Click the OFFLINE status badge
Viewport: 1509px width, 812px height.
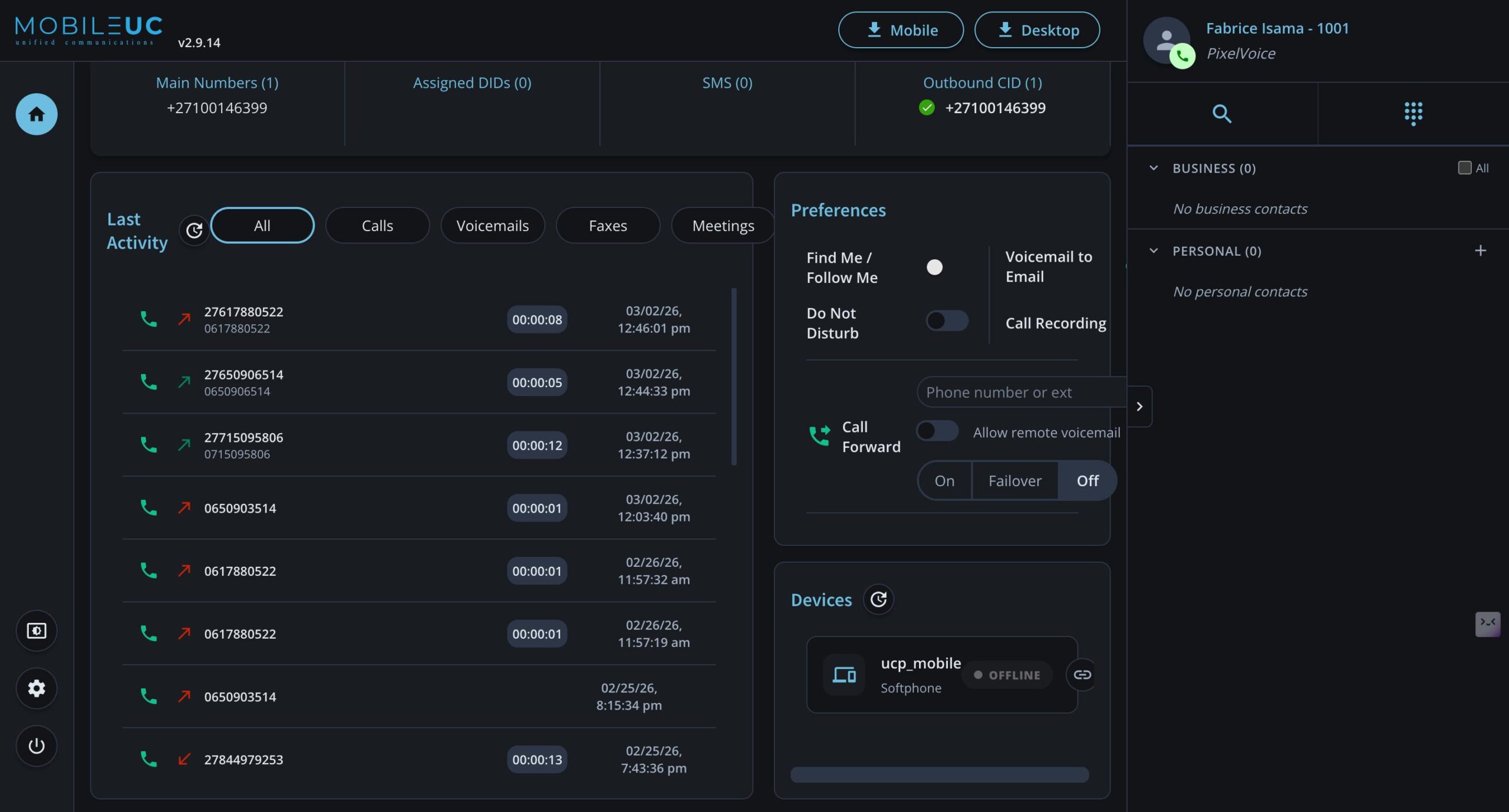[1007, 675]
